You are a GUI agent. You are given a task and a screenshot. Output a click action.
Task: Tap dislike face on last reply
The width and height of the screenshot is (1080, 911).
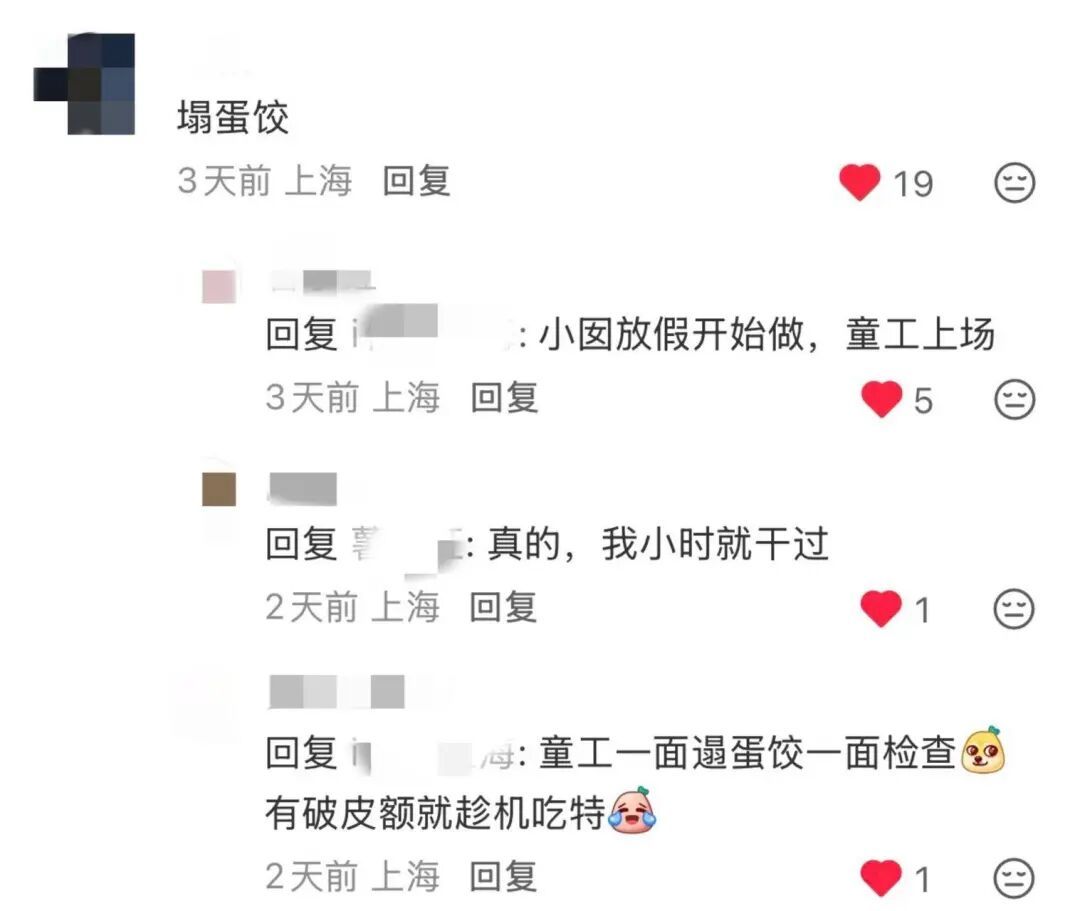click(x=1014, y=878)
